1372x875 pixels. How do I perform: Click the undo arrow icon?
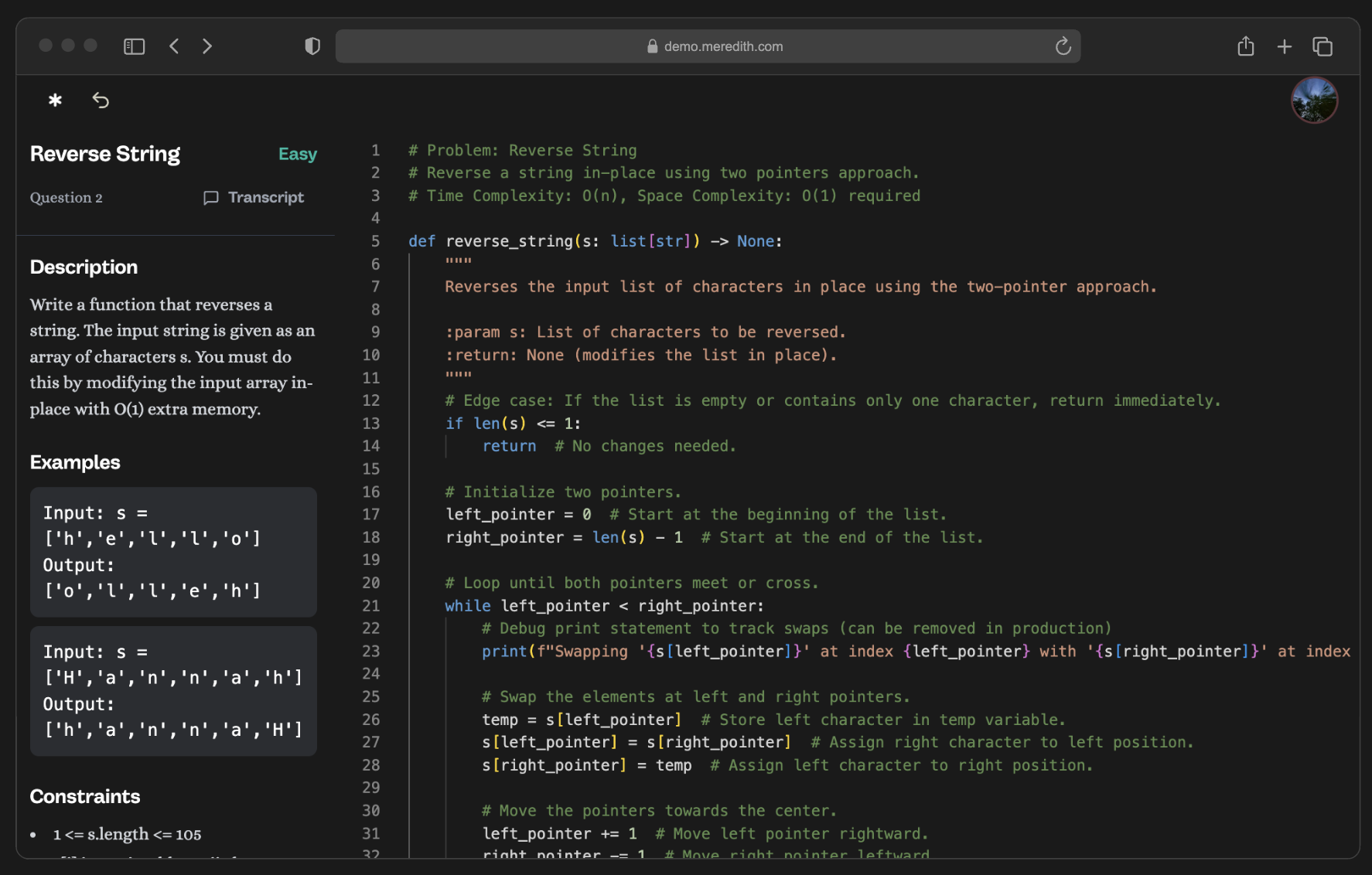101,100
